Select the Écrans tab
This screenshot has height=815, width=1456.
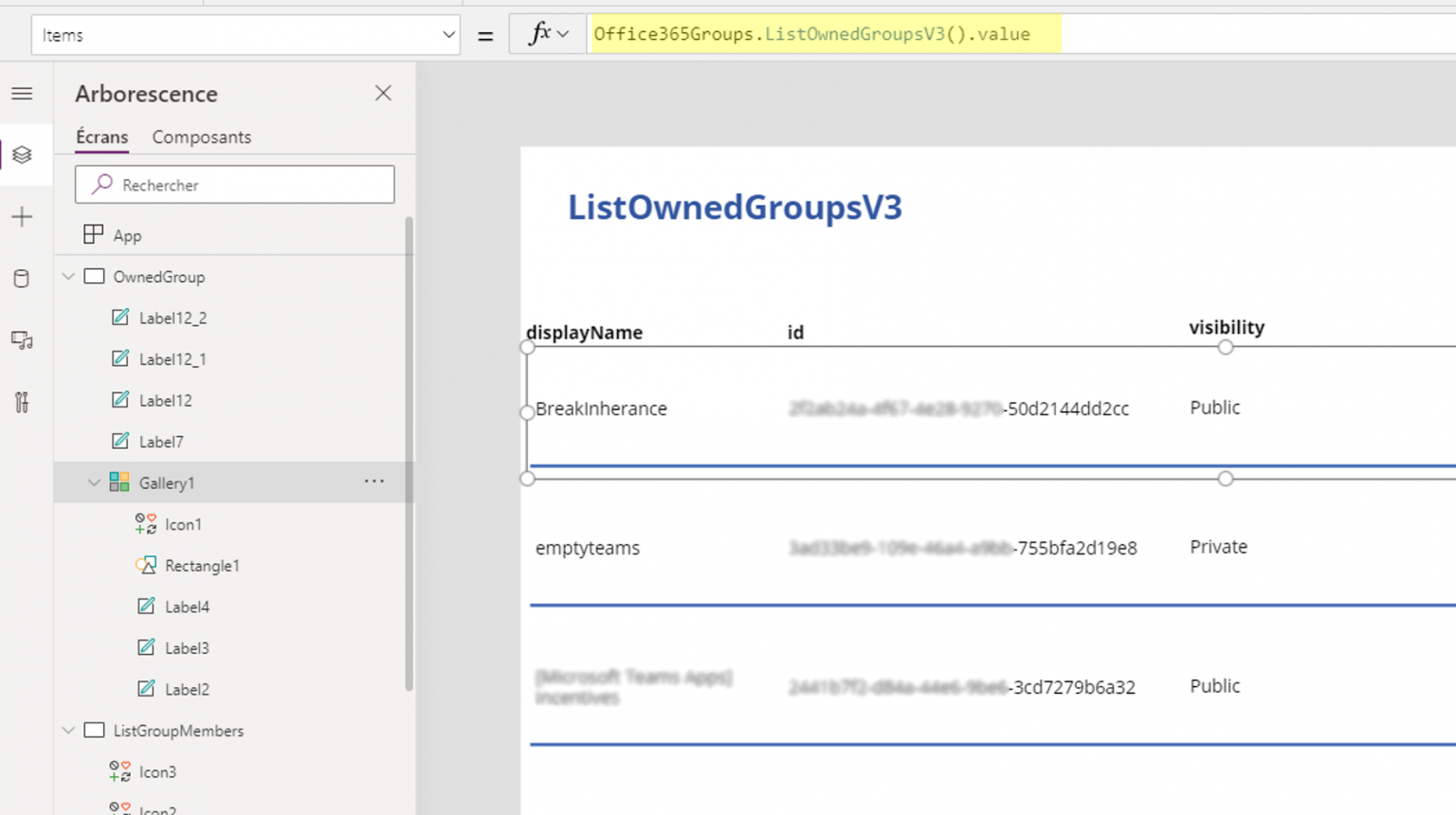100,136
